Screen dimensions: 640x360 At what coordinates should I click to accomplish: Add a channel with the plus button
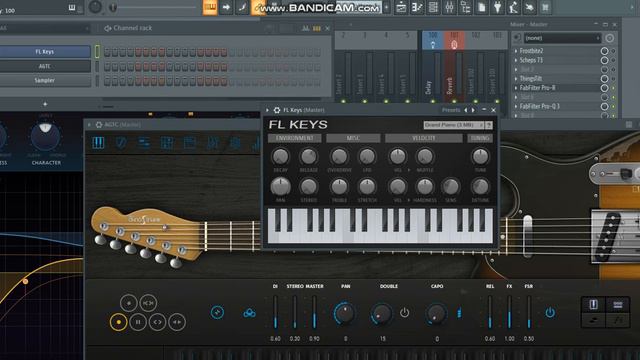click(x=45, y=104)
